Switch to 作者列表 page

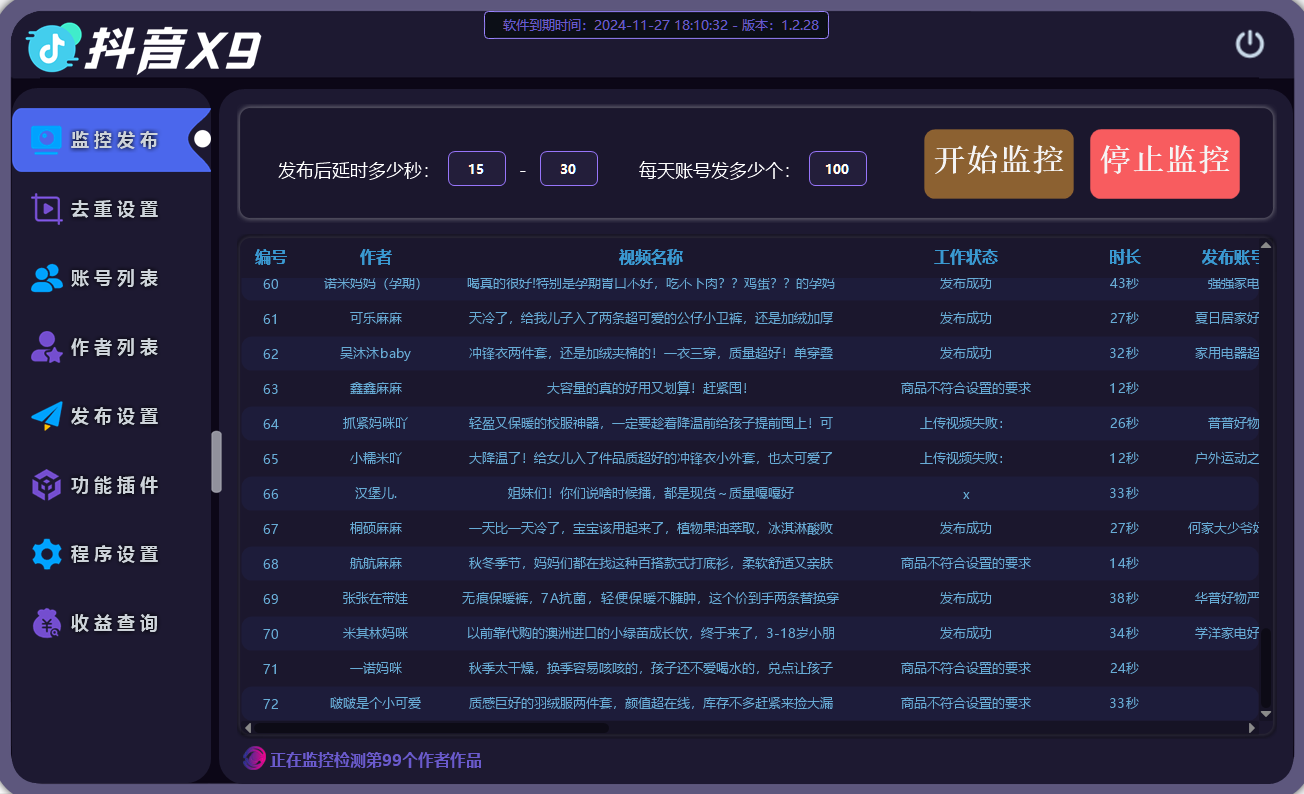(111, 347)
